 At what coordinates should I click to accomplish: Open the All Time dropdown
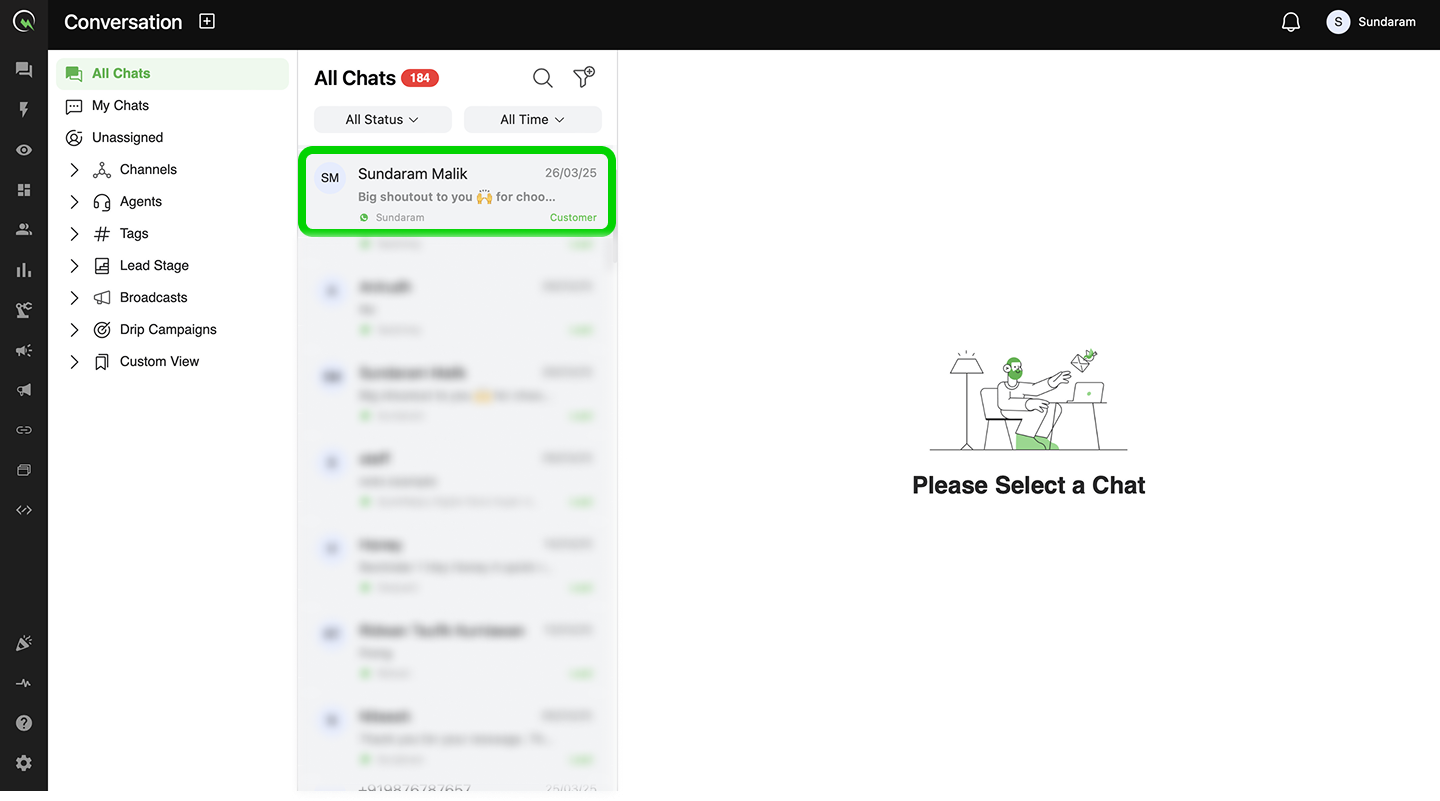[533, 119]
